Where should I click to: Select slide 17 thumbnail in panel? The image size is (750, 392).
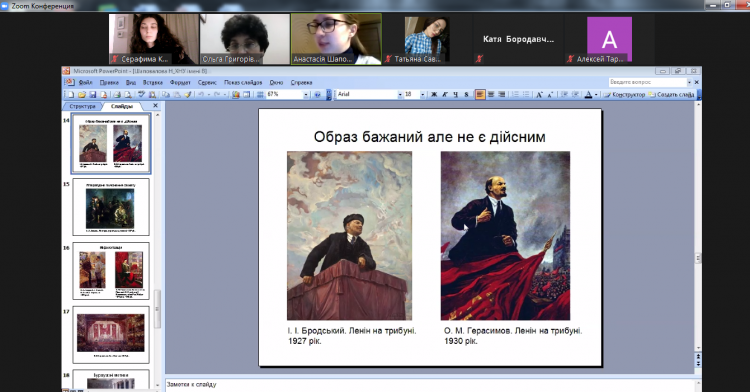(x=111, y=335)
